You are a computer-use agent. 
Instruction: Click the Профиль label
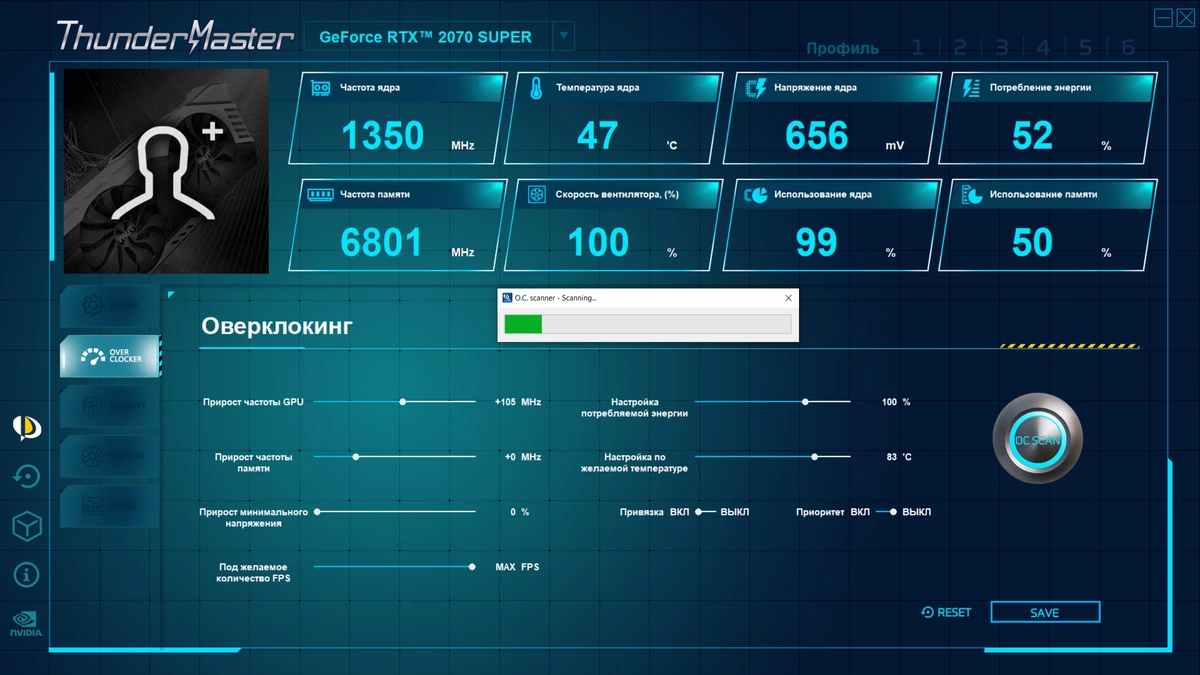(843, 48)
